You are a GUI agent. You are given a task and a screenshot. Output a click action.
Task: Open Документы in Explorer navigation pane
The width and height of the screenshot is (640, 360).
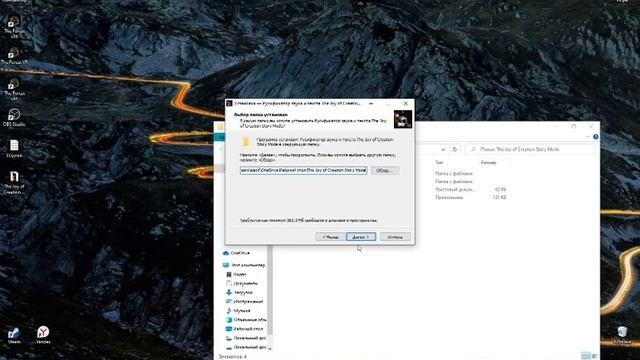pyautogui.click(x=245, y=283)
